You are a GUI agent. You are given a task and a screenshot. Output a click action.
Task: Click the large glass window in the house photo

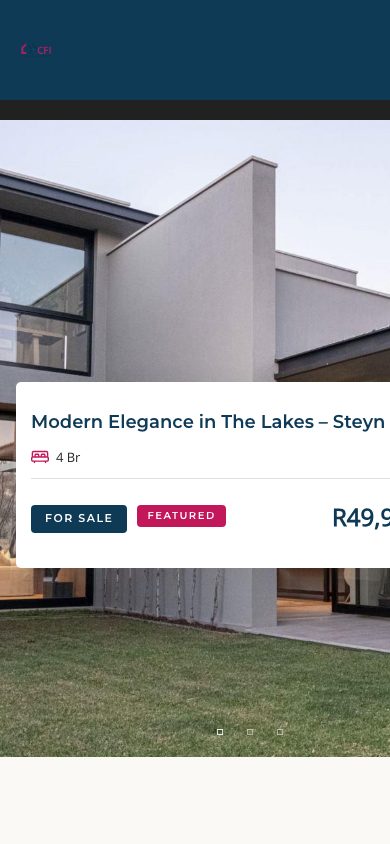[45, 293]
